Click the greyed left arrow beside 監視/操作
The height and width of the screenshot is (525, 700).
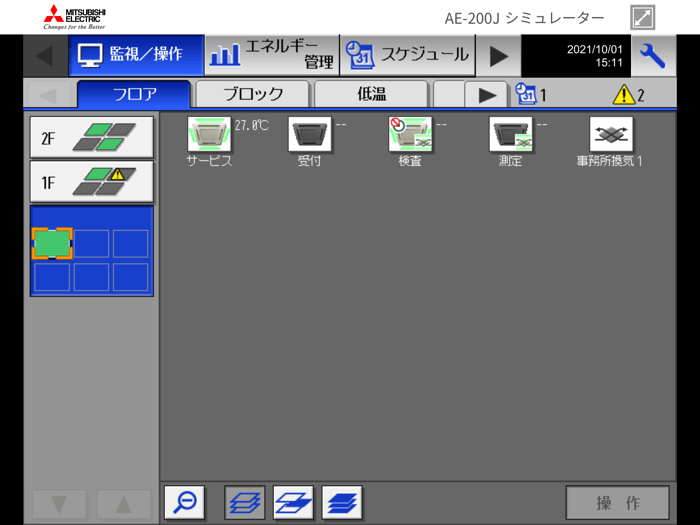(x=46, y=56)
